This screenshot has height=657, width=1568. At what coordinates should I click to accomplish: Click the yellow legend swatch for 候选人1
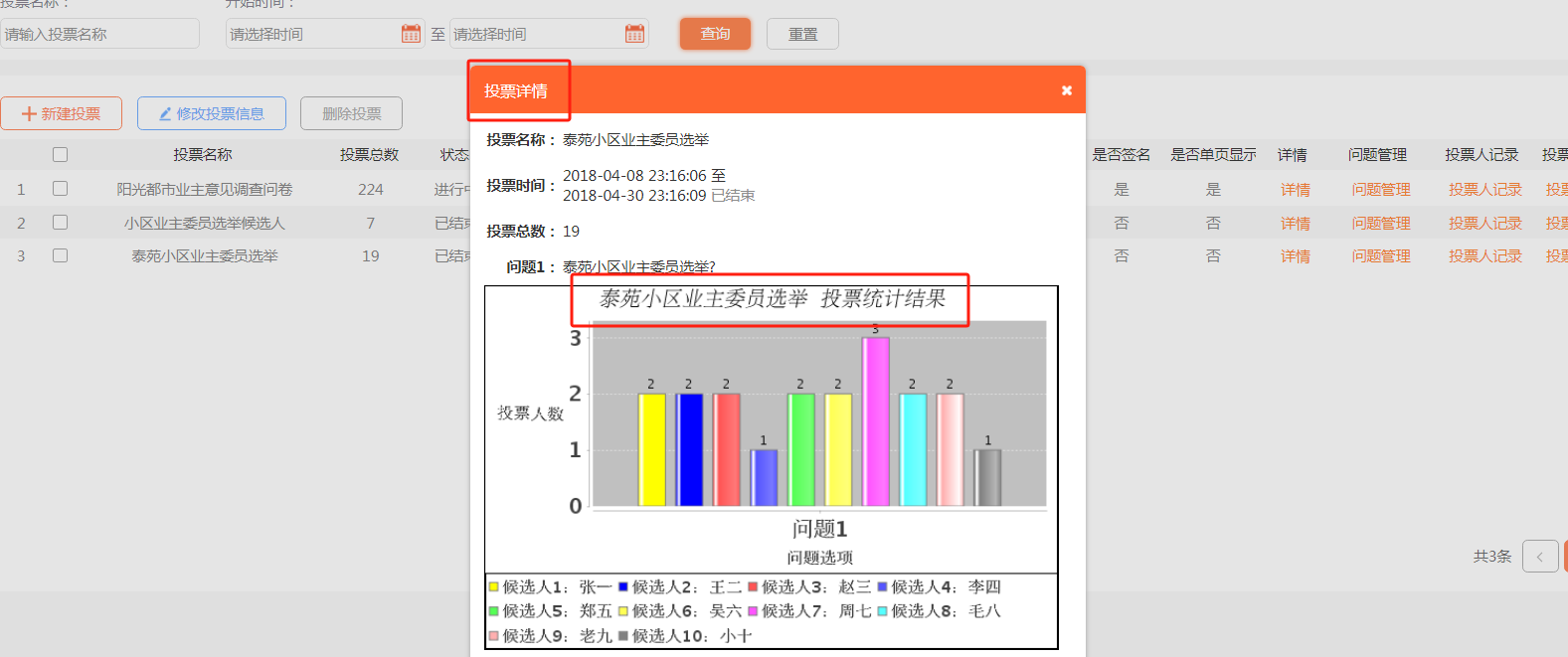click(x=493, y=587)
